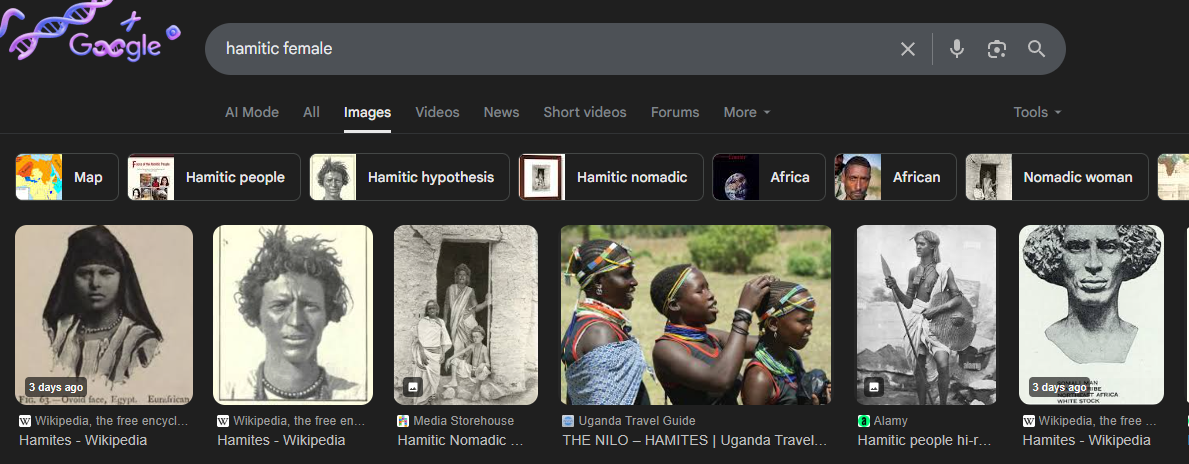Viewport: 1189px width, 464px height.
Task: Click the Uganda Travel Guide favicon
Action: (x=568, y=421)
